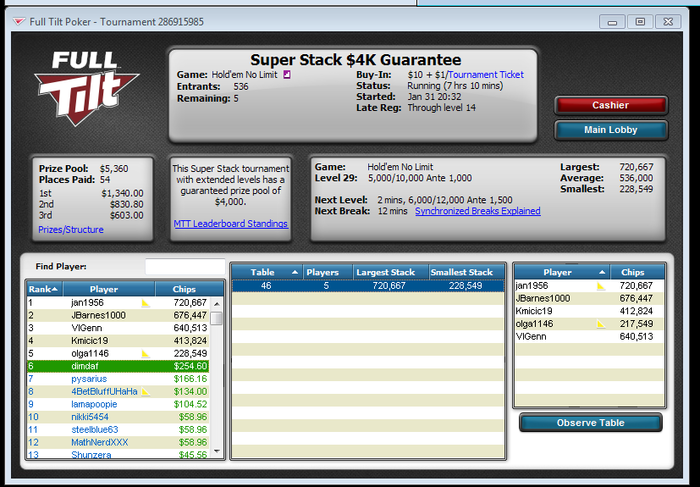Sort table players by Player column header
Screen dimensions: 700x487
[x=562, y=272]
